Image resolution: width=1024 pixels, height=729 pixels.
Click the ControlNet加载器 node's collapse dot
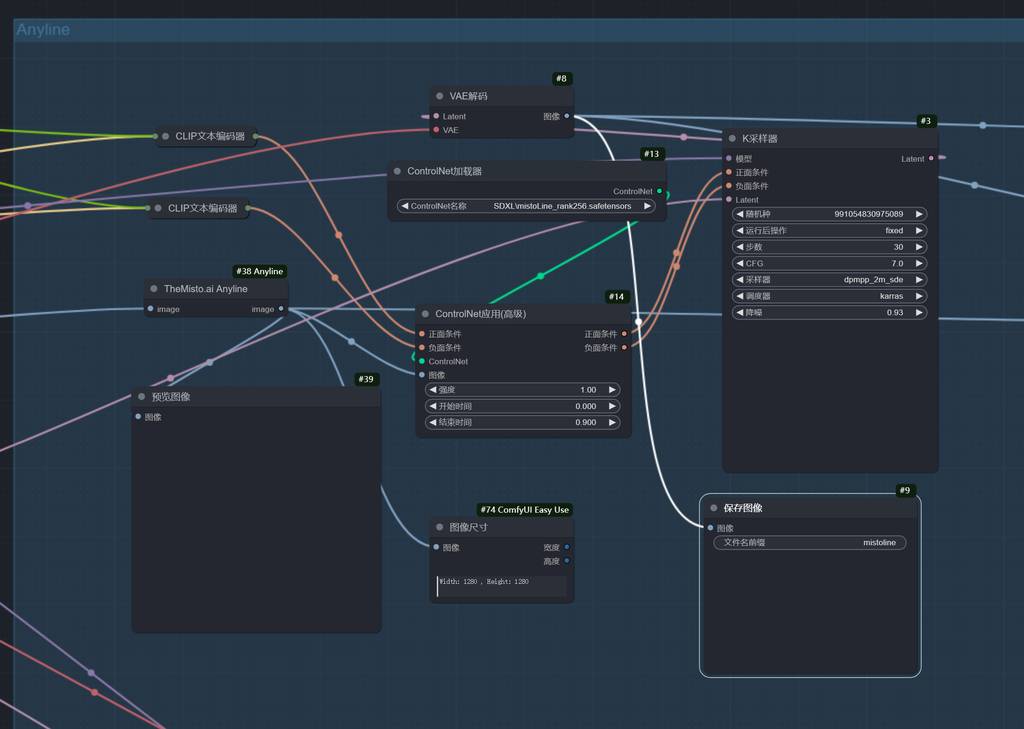pos(397,171)
